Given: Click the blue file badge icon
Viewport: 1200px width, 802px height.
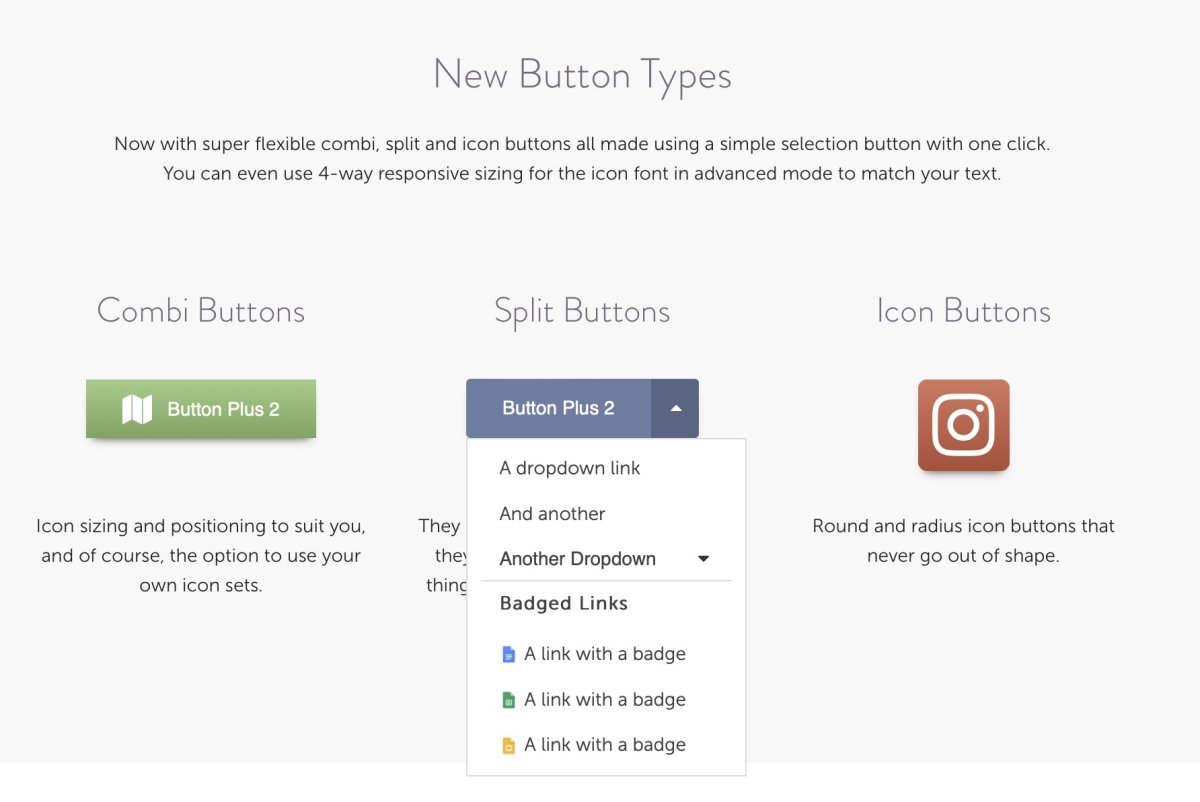Looking at the screenshot, I should [510, 653].
